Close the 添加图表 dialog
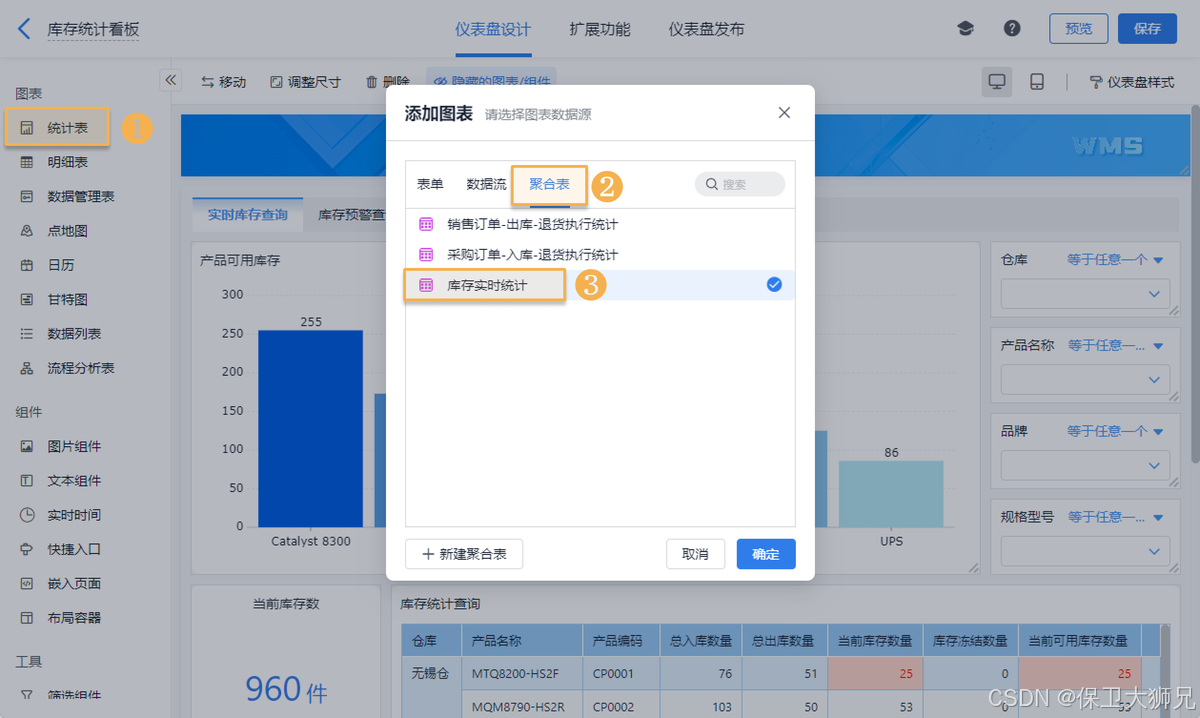Screen dimensions: 1200x718 pos(784,113)
